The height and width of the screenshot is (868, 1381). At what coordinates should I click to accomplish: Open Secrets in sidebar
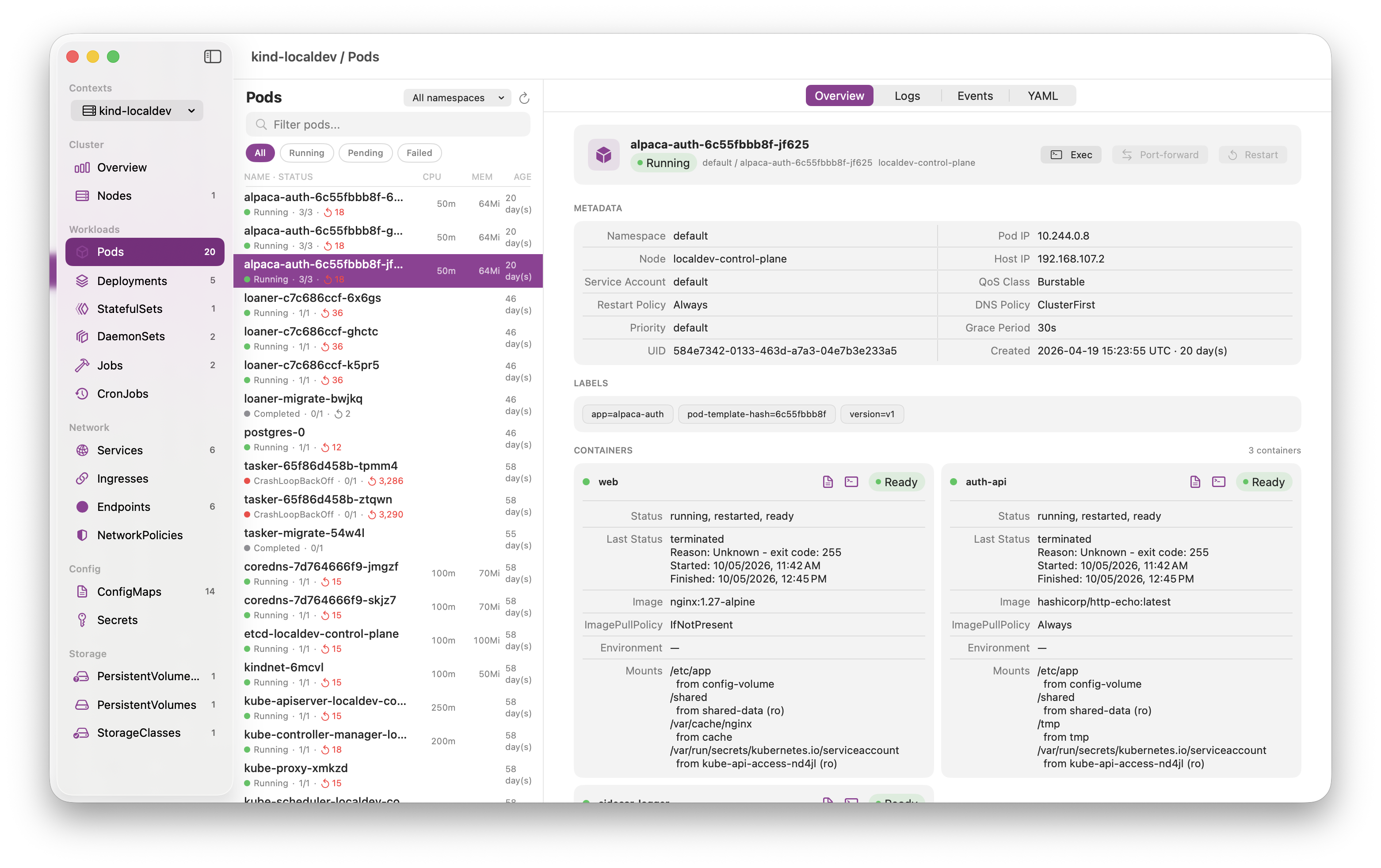coord(145,619)
